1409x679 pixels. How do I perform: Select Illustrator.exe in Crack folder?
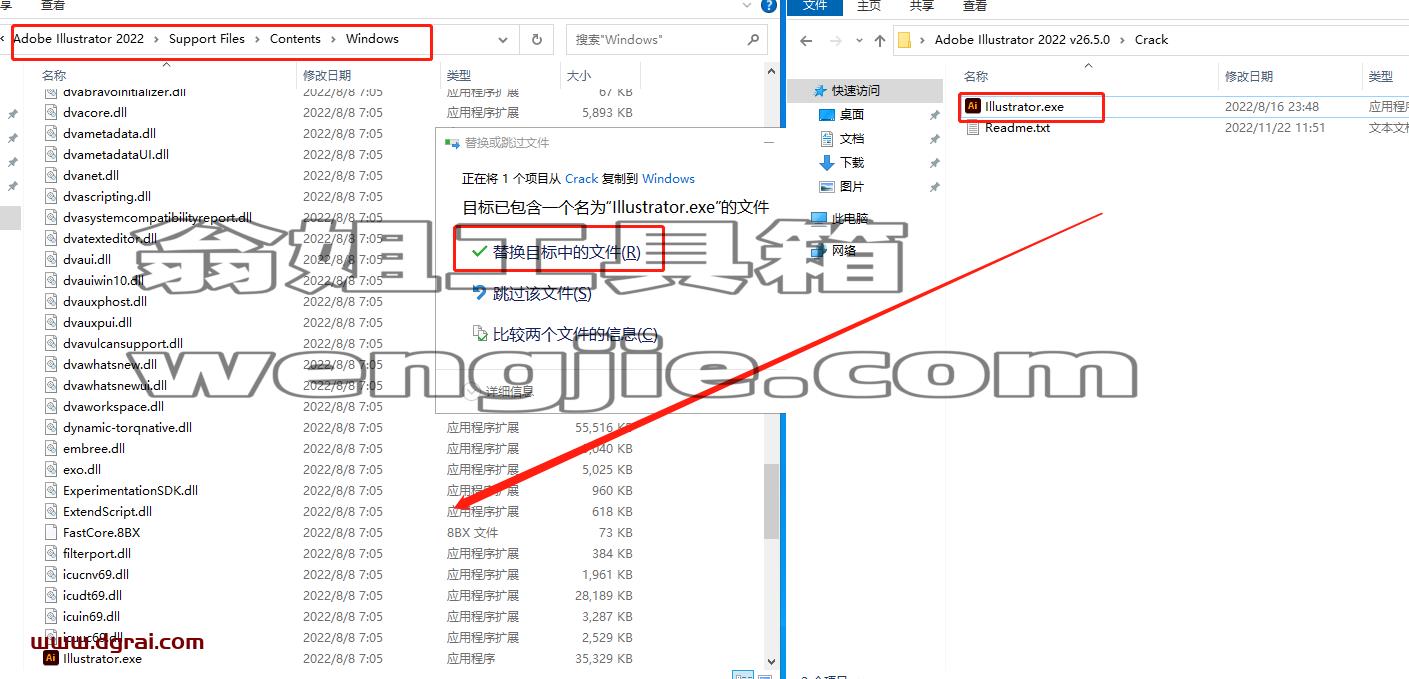tap(1024, 106)
